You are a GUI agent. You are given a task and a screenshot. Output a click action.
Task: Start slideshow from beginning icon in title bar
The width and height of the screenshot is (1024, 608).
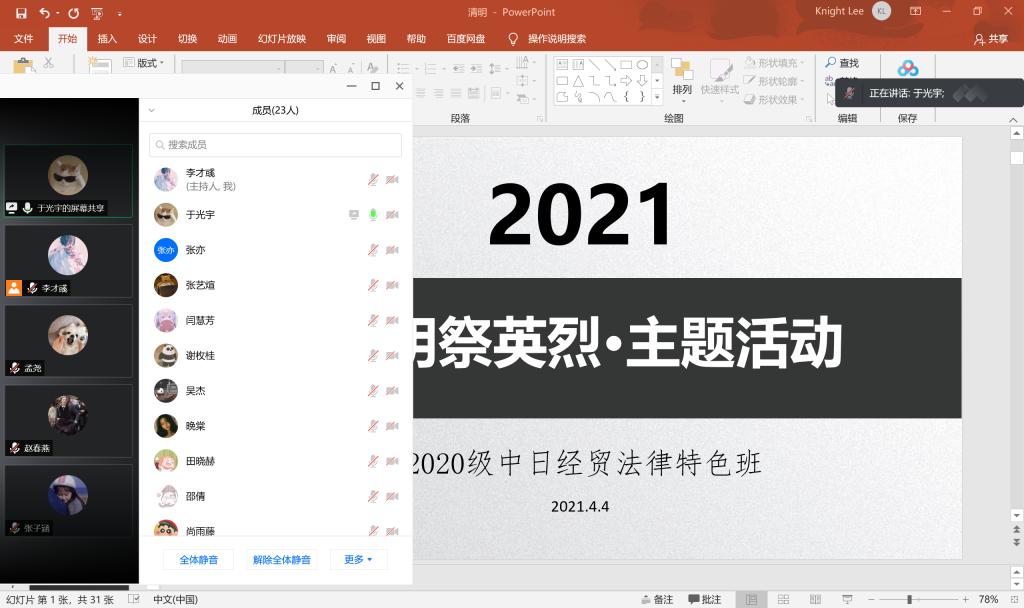(x=98, y=13)
